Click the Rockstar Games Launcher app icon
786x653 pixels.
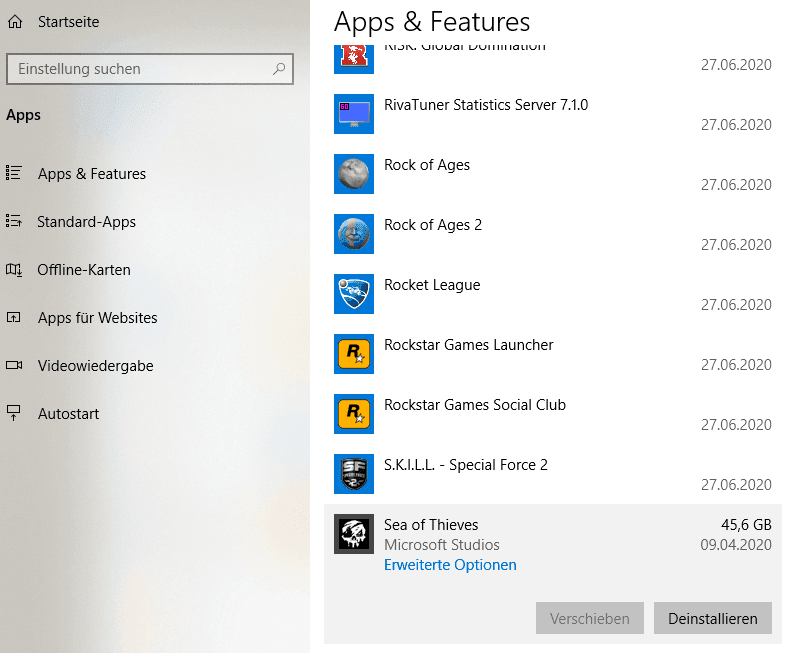coord(354,354)
